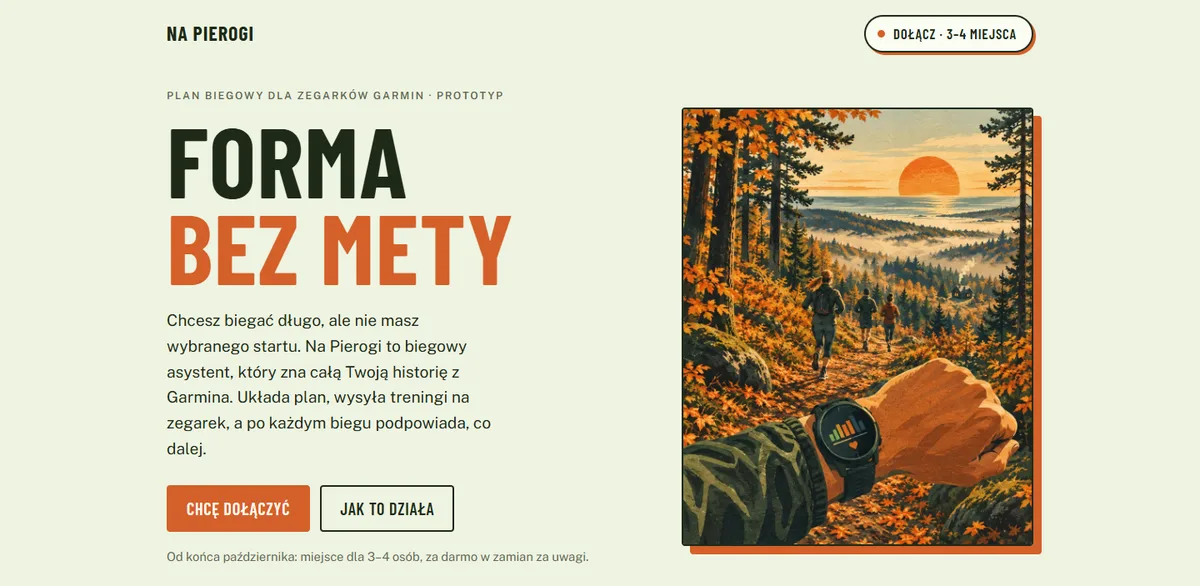Click the footnote about końca października

[x=378, y=556]
